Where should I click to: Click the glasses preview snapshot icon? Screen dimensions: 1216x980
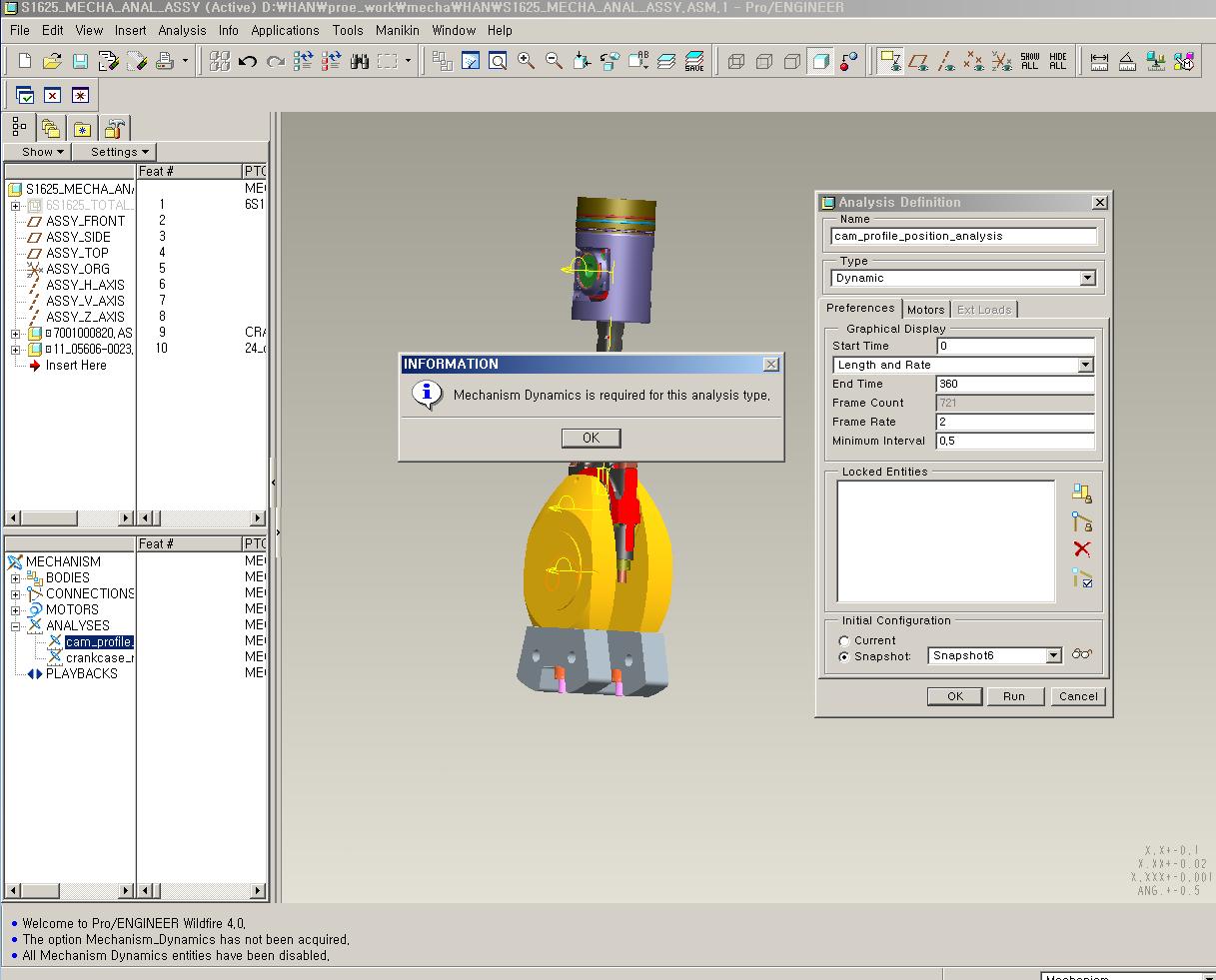point(1082,654)
